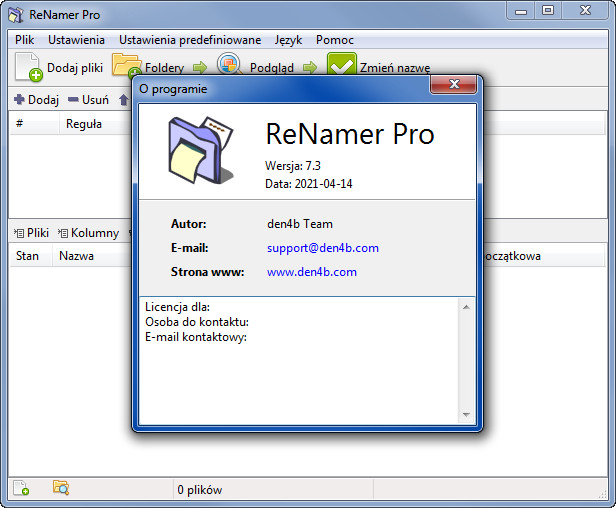
Task: Close the O programie dialog
Action: [454, 84]
